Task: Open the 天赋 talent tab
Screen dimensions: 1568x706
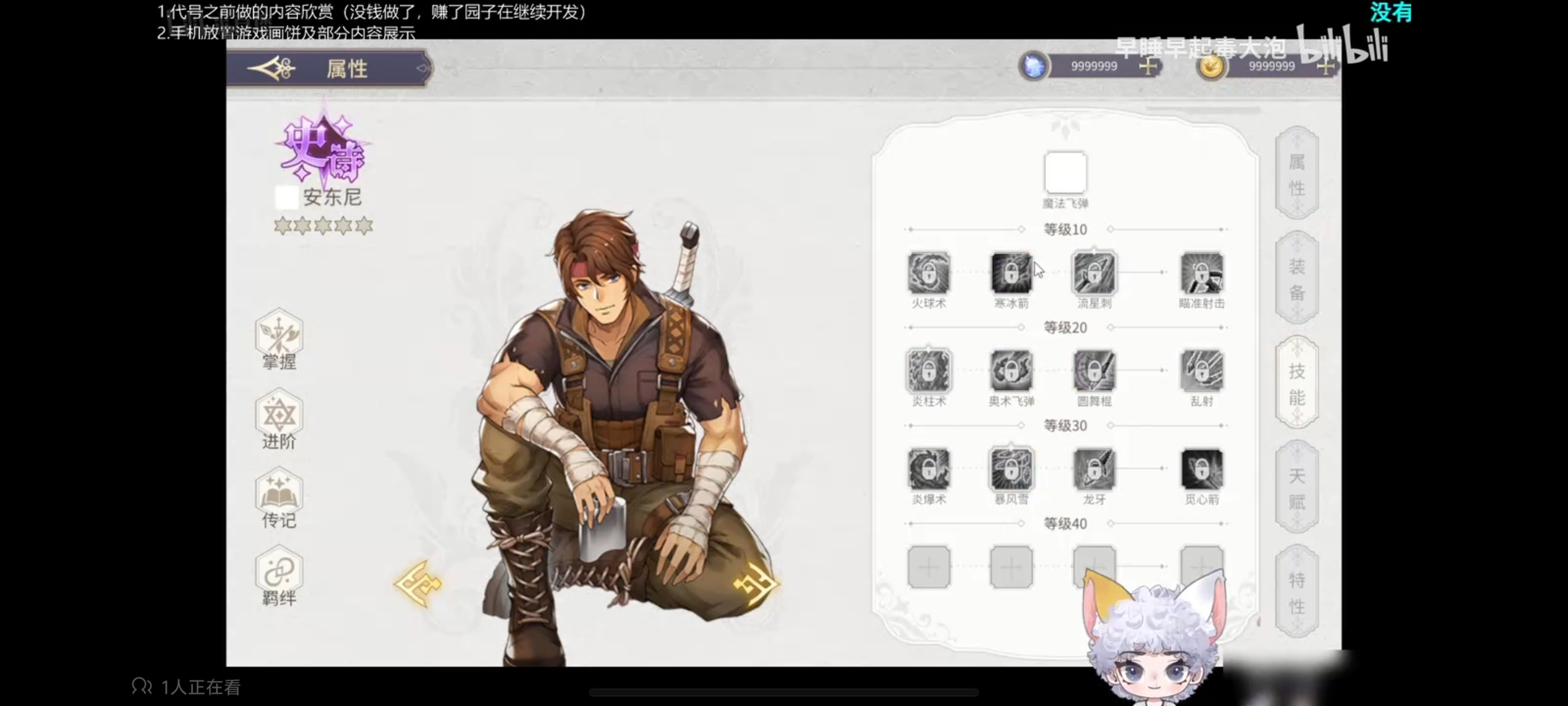Action: [1297, 488]
